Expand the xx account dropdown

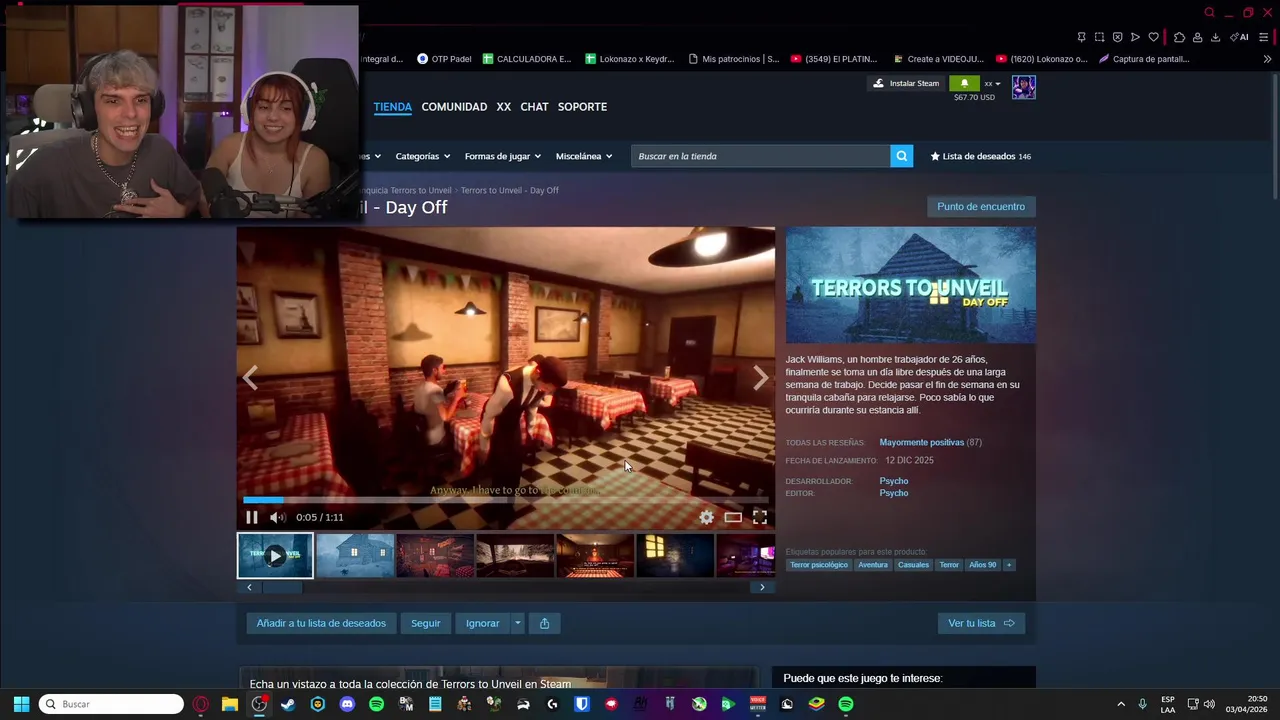(x=992, y=84)
